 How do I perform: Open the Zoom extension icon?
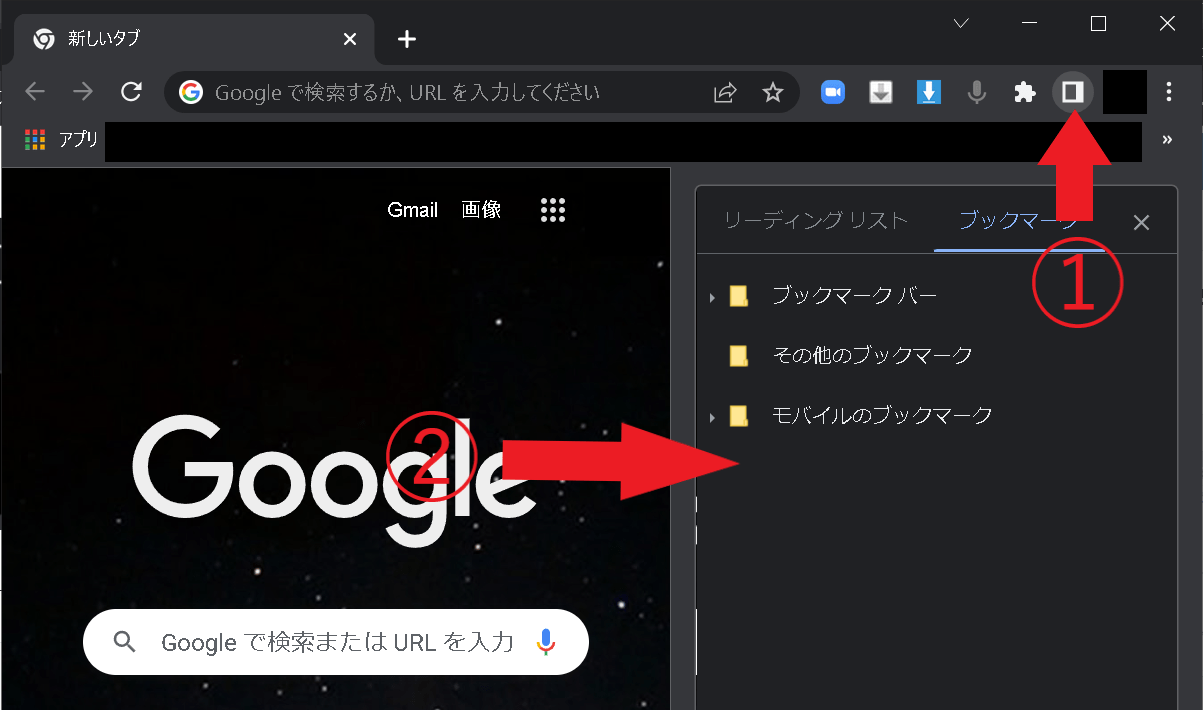[833, 93]
